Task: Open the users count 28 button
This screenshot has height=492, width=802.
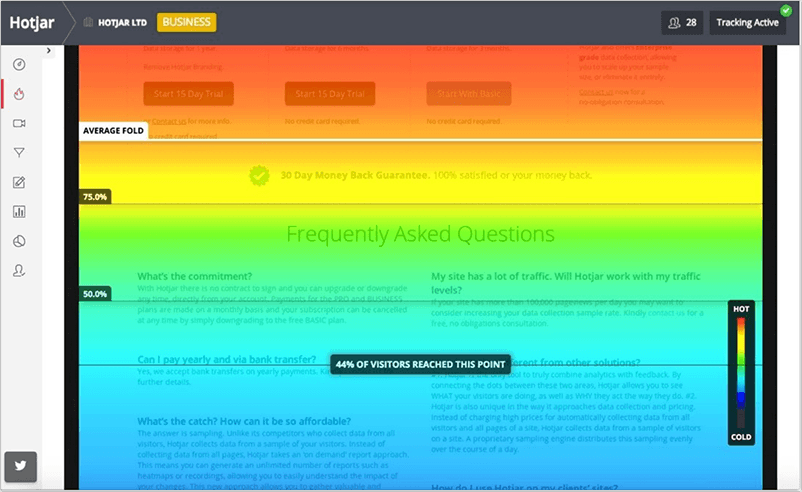Action: 682,23
